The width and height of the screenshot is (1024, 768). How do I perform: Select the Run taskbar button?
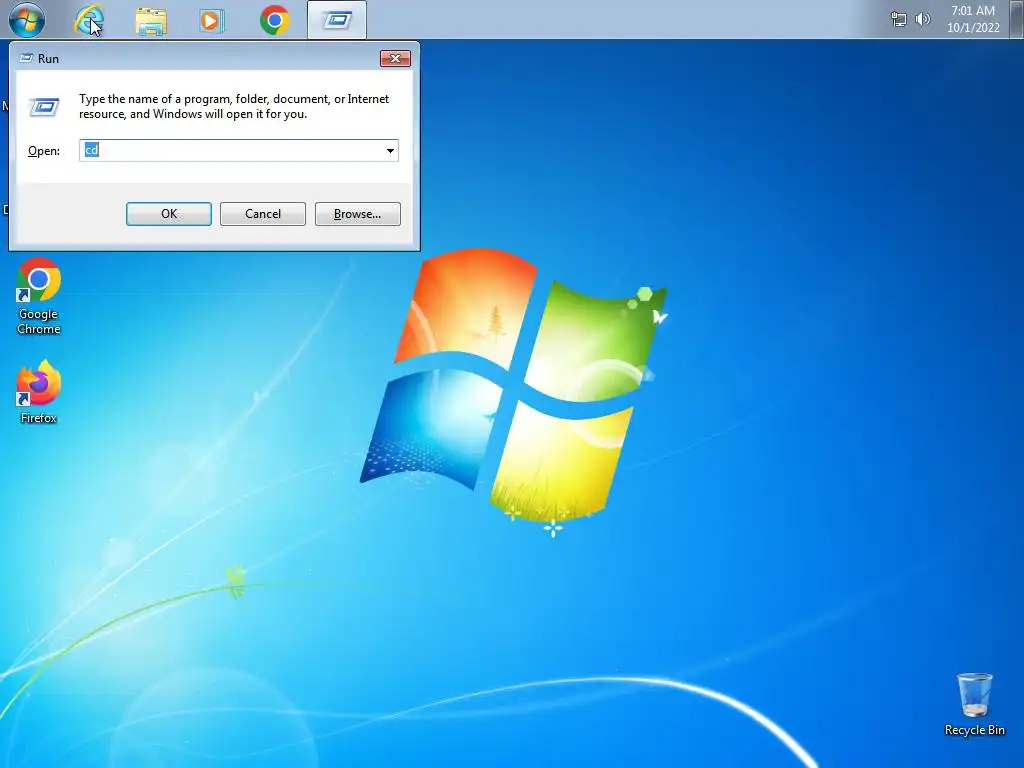point(337,20)
